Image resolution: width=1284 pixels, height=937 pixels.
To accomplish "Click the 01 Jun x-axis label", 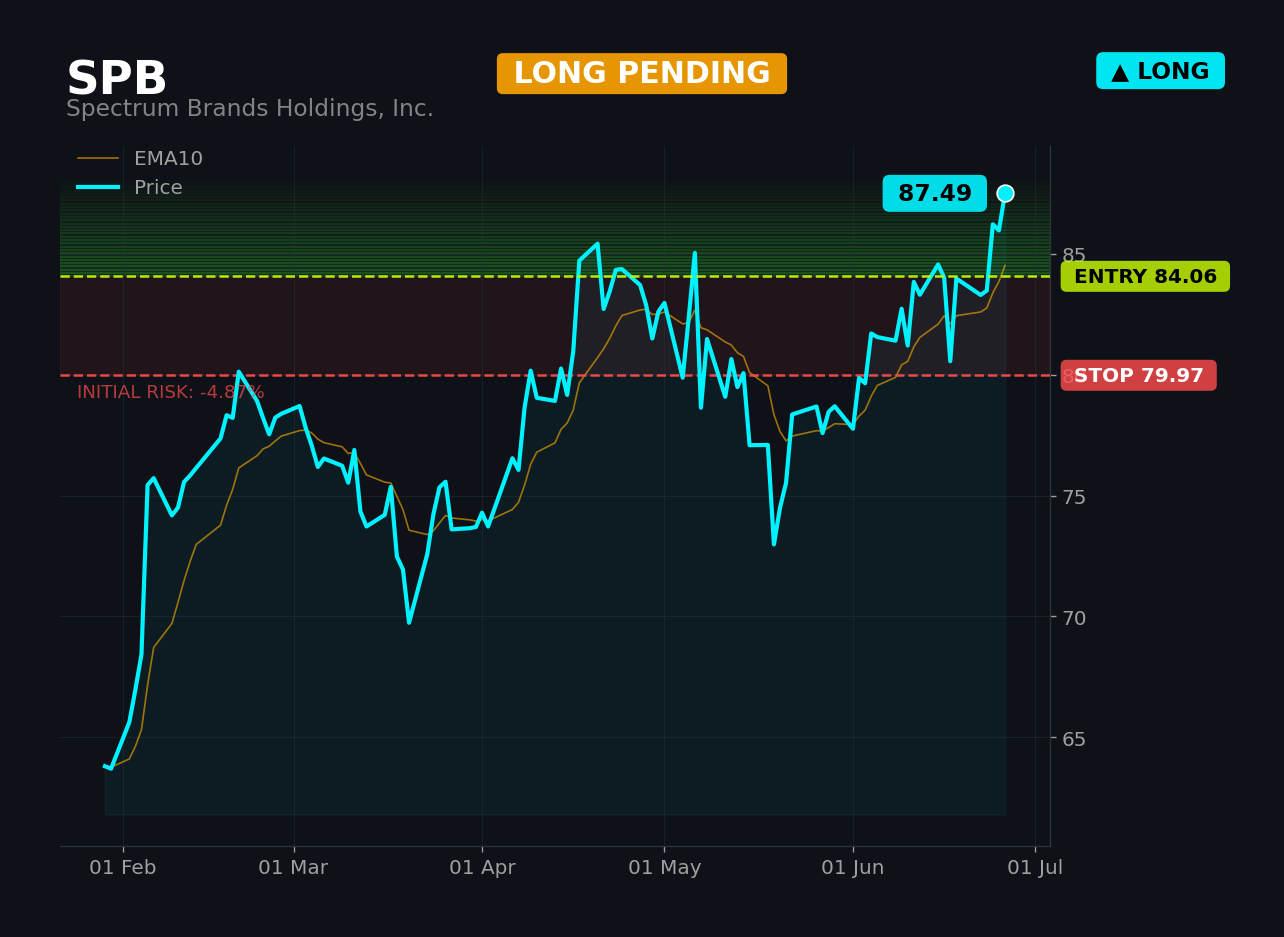I will [853, 868].
